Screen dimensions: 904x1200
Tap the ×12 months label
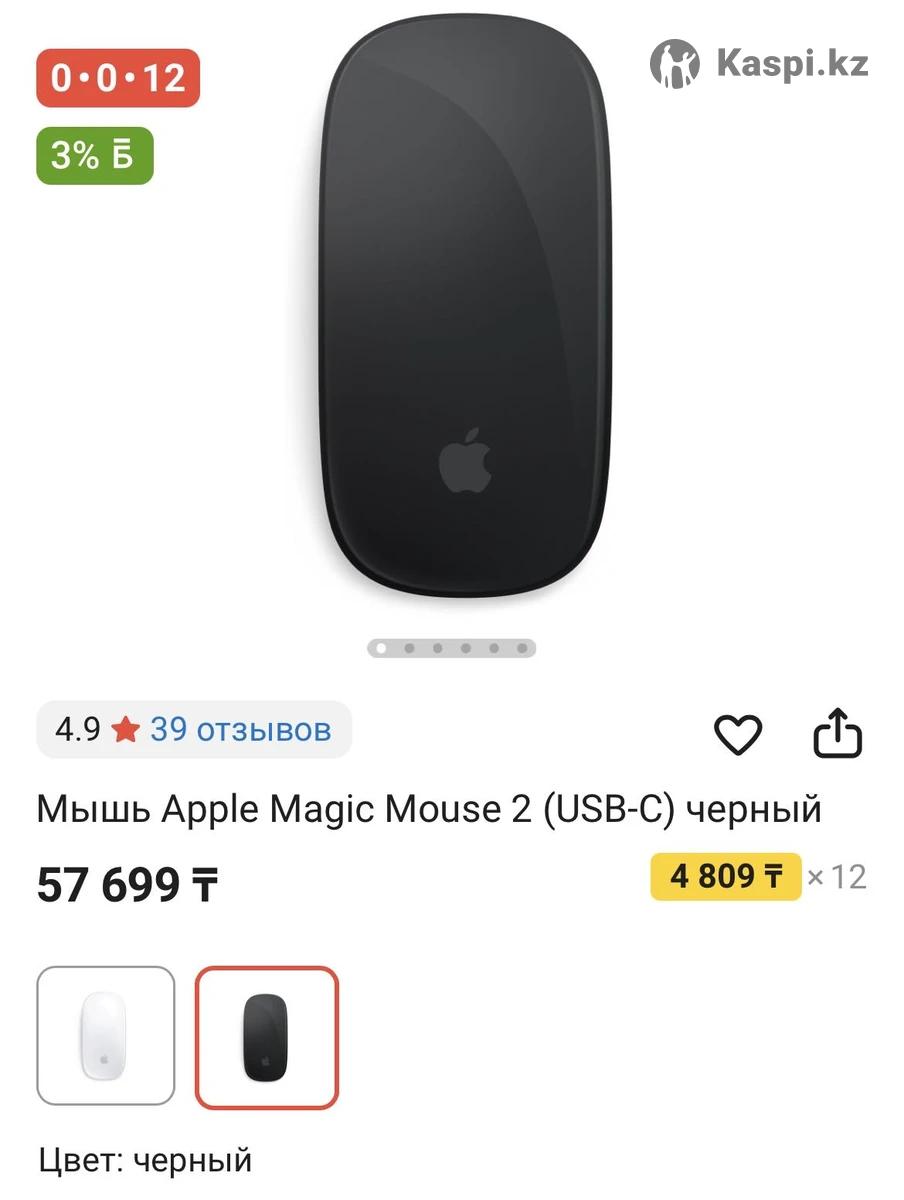tap(836, 877)
